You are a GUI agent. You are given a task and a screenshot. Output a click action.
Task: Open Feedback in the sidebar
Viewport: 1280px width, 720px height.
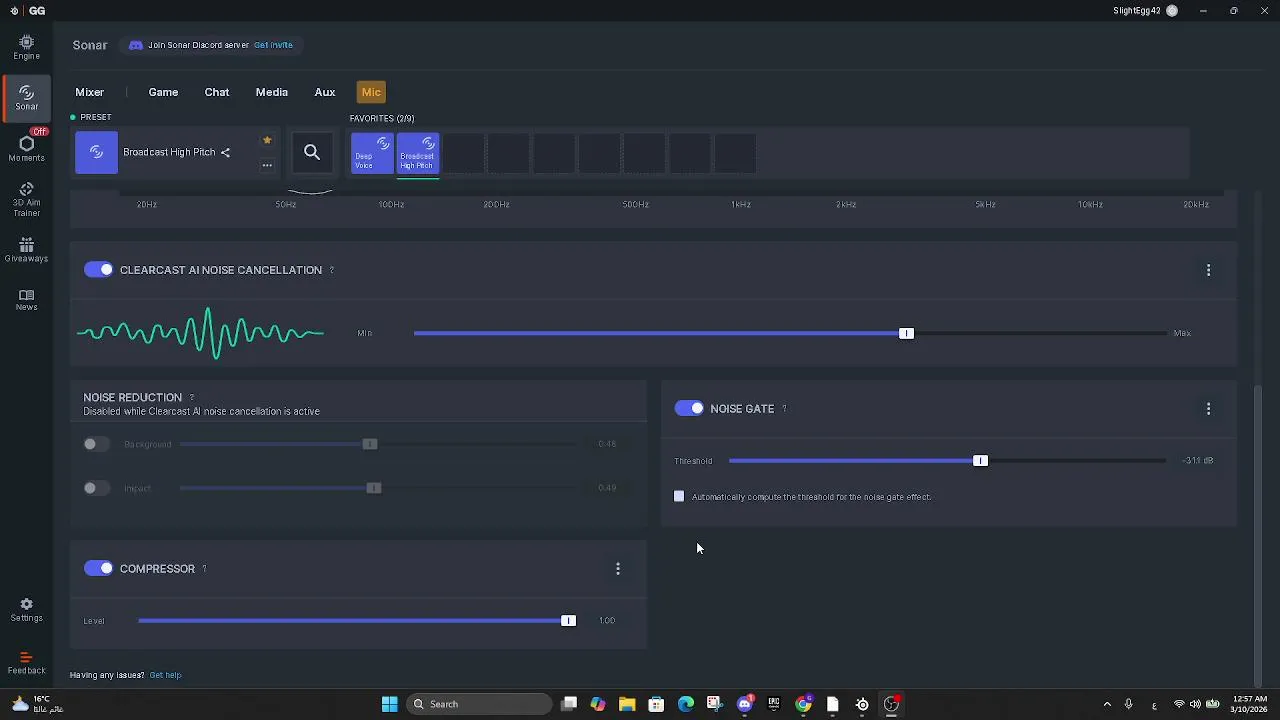tap(26, 663)
